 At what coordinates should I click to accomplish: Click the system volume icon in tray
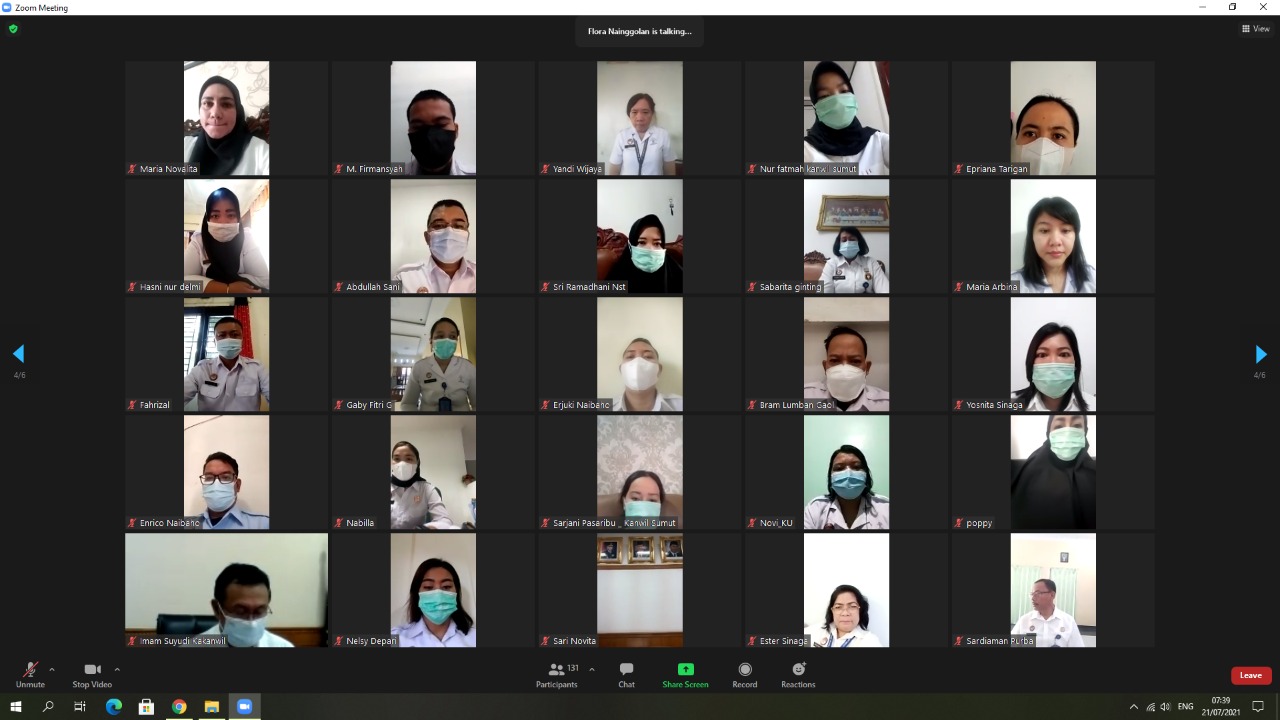[1165, 707]
